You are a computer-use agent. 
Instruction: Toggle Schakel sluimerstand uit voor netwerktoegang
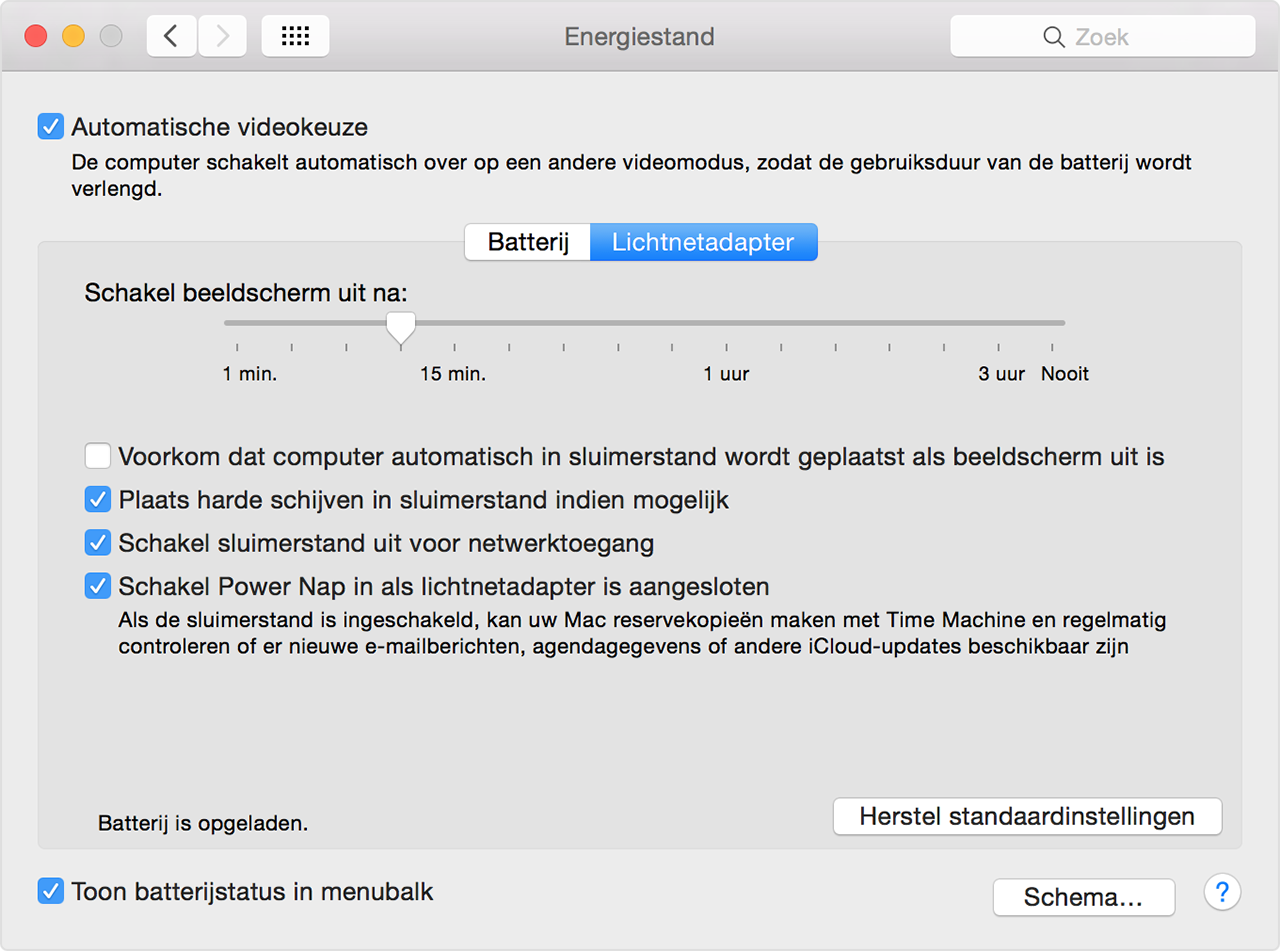point(98,543)
